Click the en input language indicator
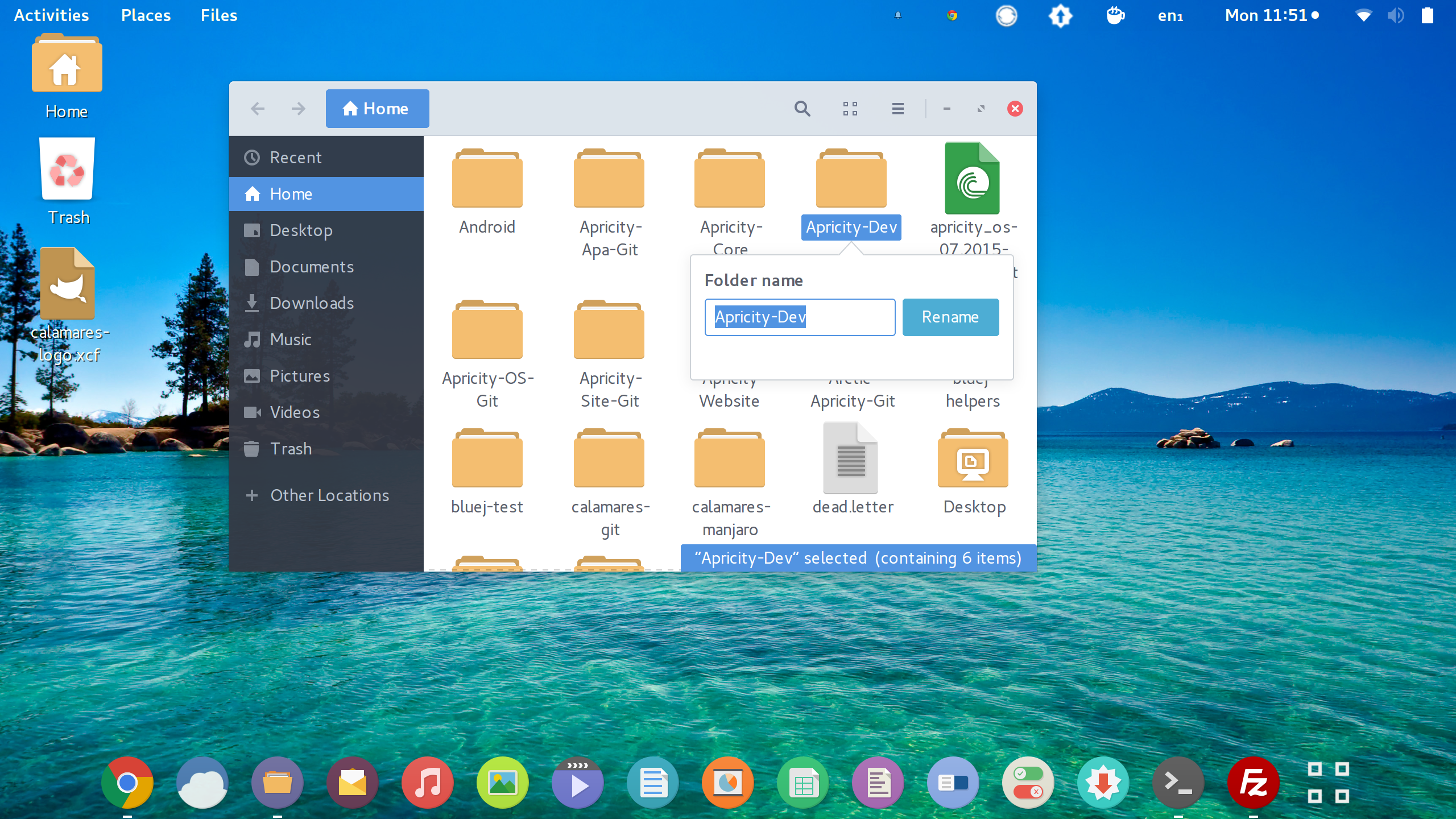The height and width of the screenshot is (819, 1456). 1170,15
